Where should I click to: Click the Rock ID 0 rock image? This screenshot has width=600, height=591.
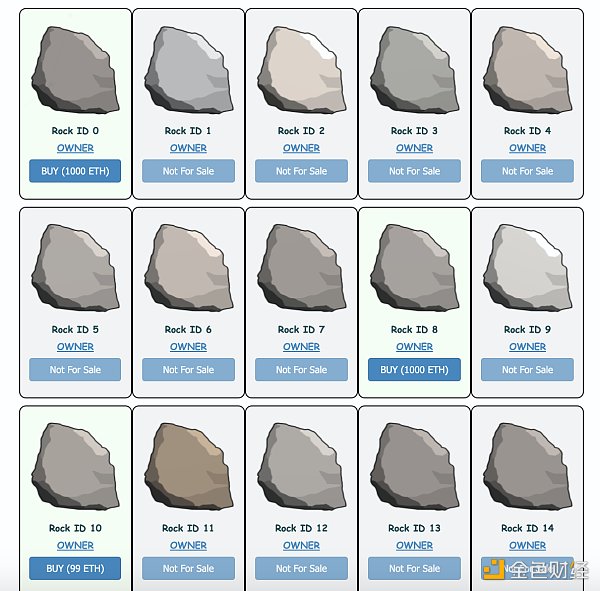pos(75,68)
